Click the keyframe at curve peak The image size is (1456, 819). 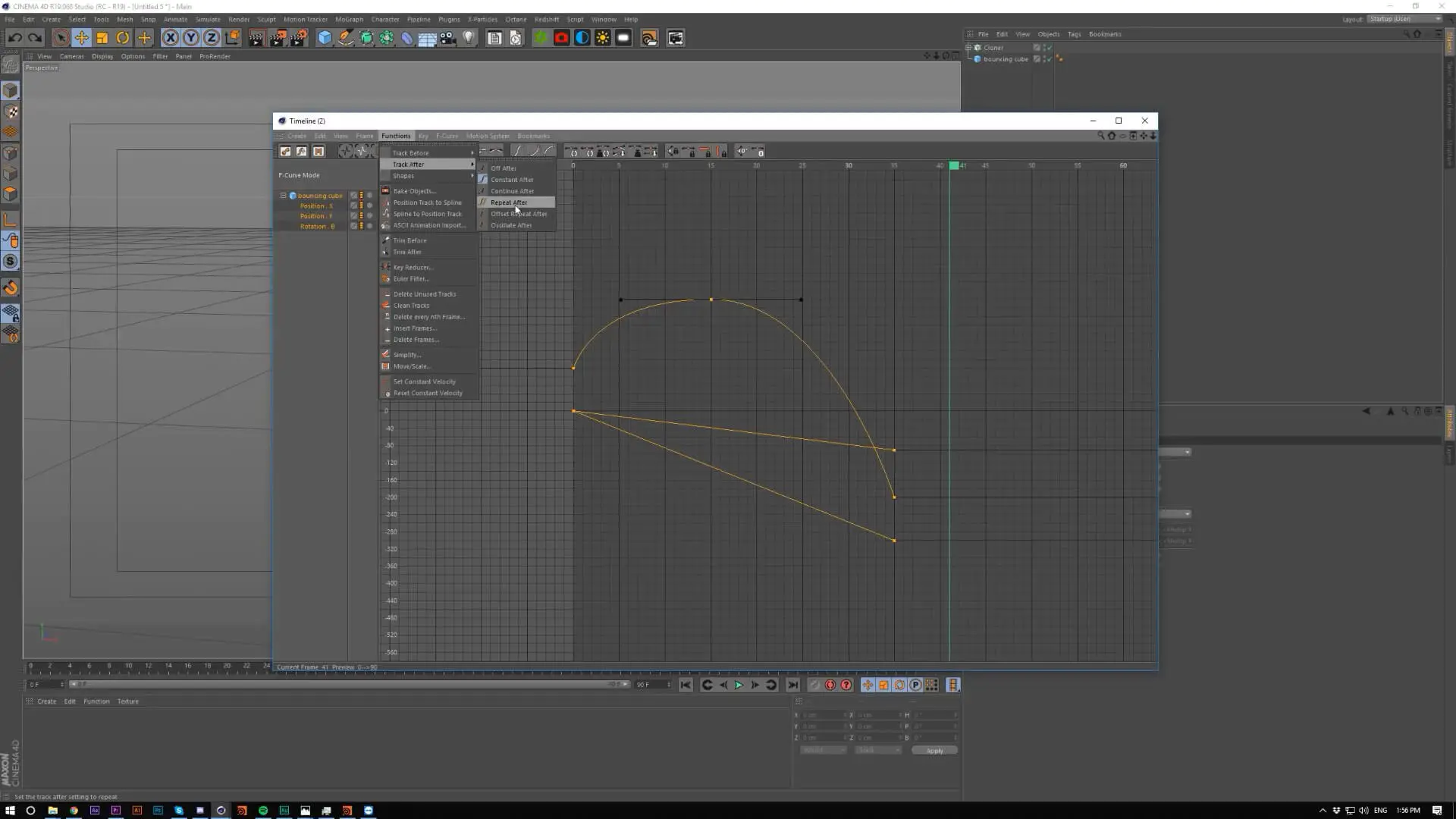click(711, 300)
